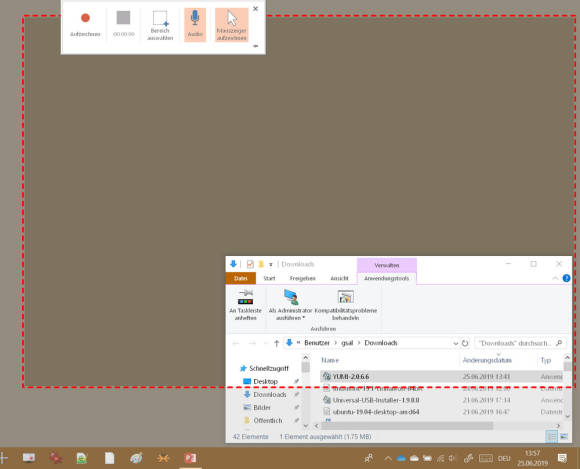Image resolution: width=580 pixels, height=469 pixels.
Task: Select Universal-USB-Installer file in list
Action: pyautogui.click(x=376, y=400)
